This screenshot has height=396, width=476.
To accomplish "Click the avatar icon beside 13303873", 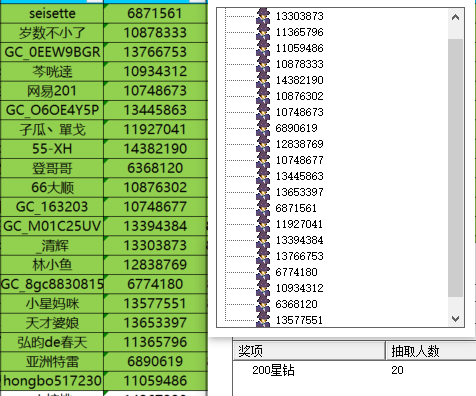I will [x=263, y=16].
